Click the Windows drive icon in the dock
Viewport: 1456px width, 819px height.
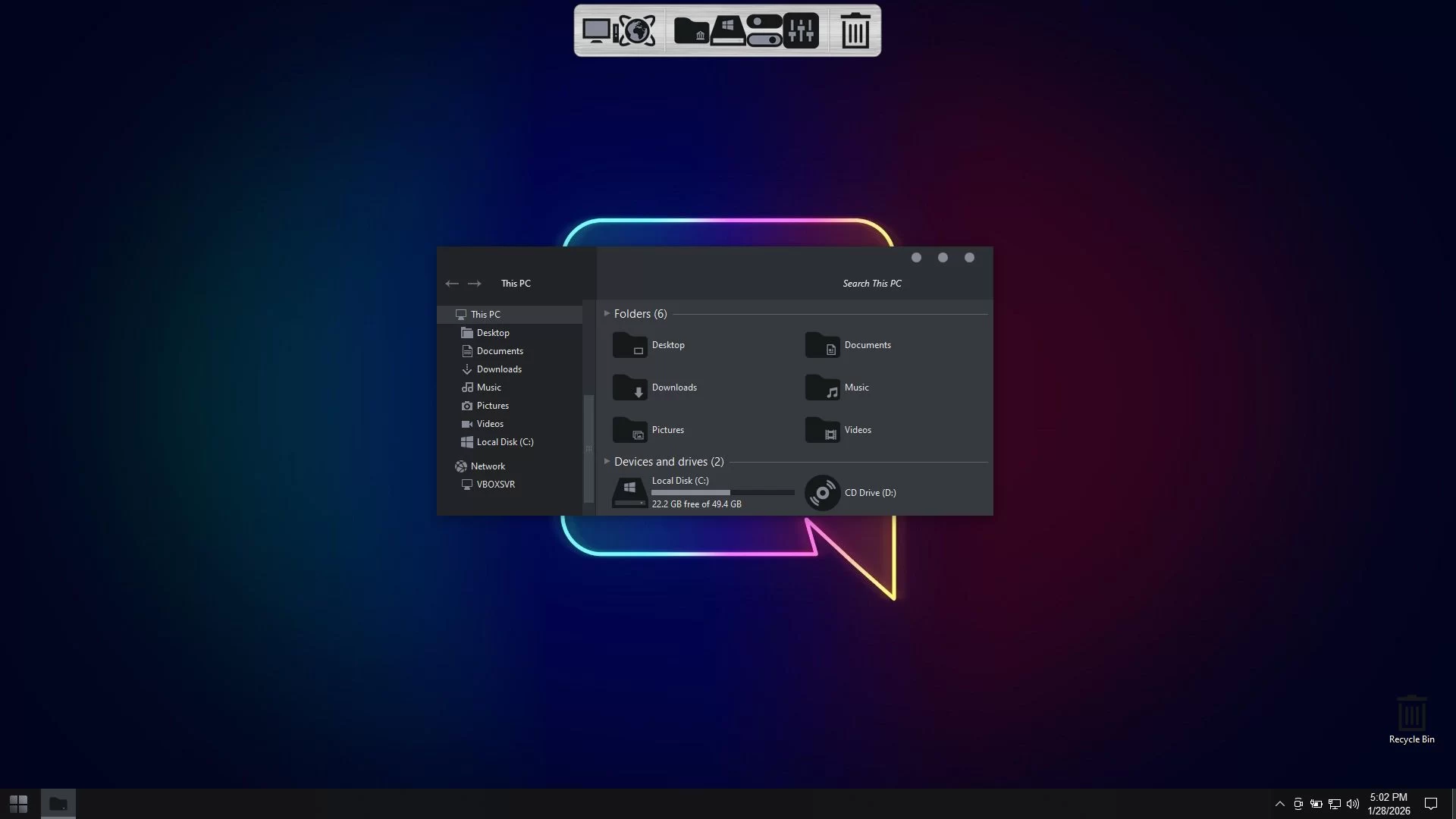coord(727,31)
